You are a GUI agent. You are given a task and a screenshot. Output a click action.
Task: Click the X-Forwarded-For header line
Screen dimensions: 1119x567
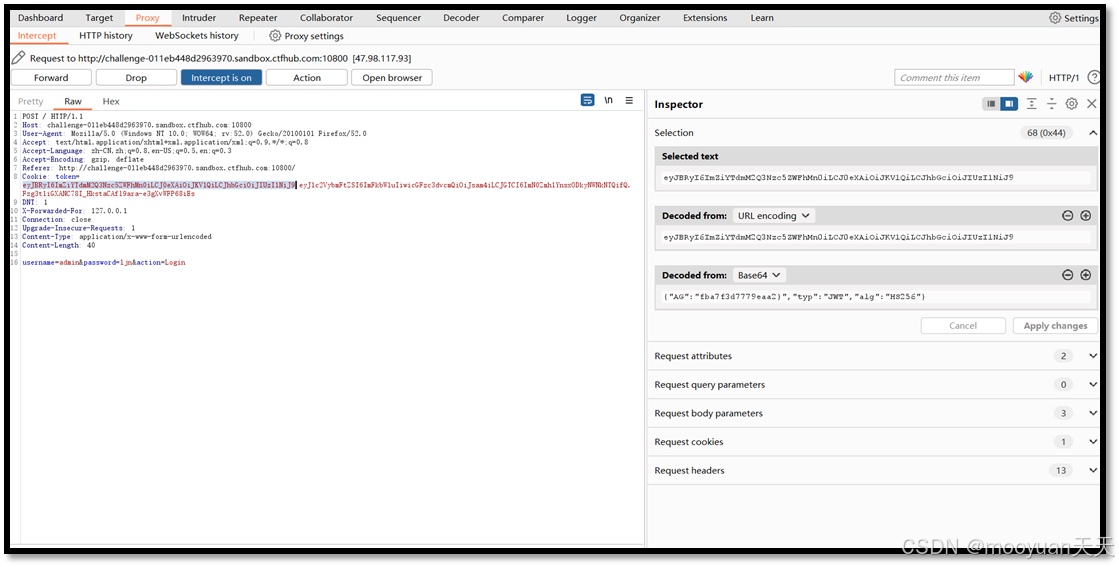pos(75,211)
